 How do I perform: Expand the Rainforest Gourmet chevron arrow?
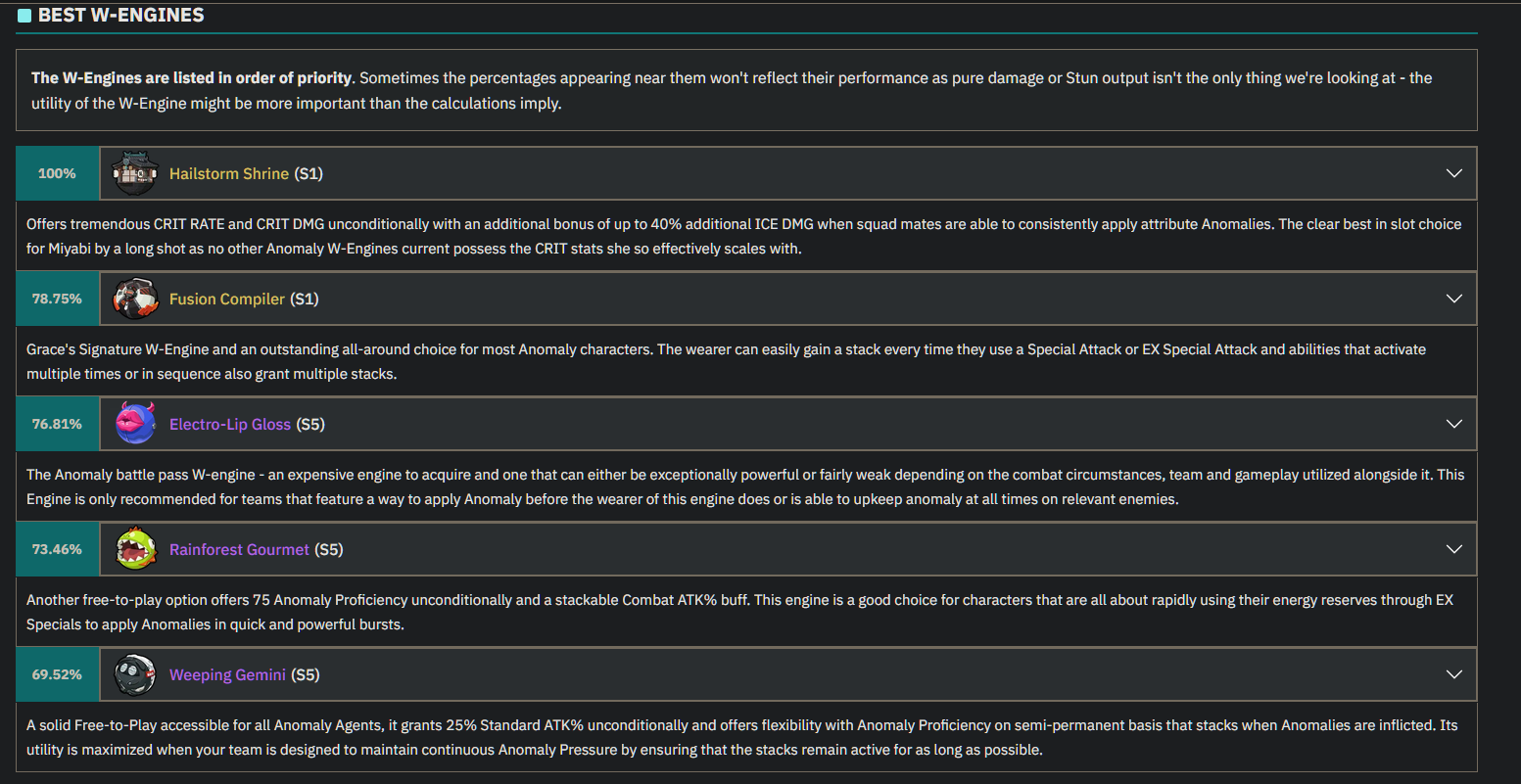1454,549
